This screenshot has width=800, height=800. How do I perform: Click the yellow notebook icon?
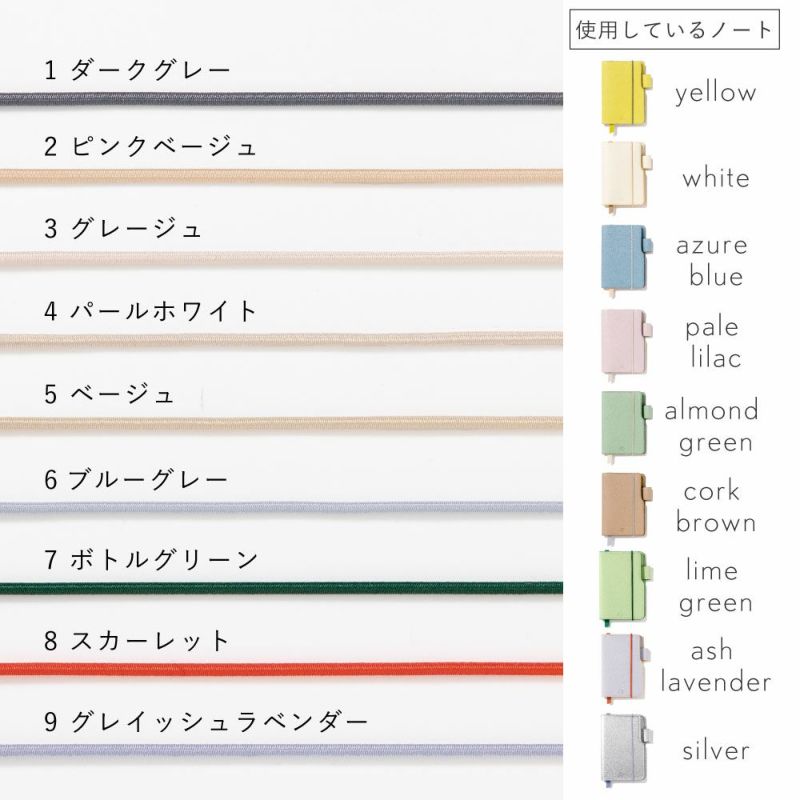point(622,94)
